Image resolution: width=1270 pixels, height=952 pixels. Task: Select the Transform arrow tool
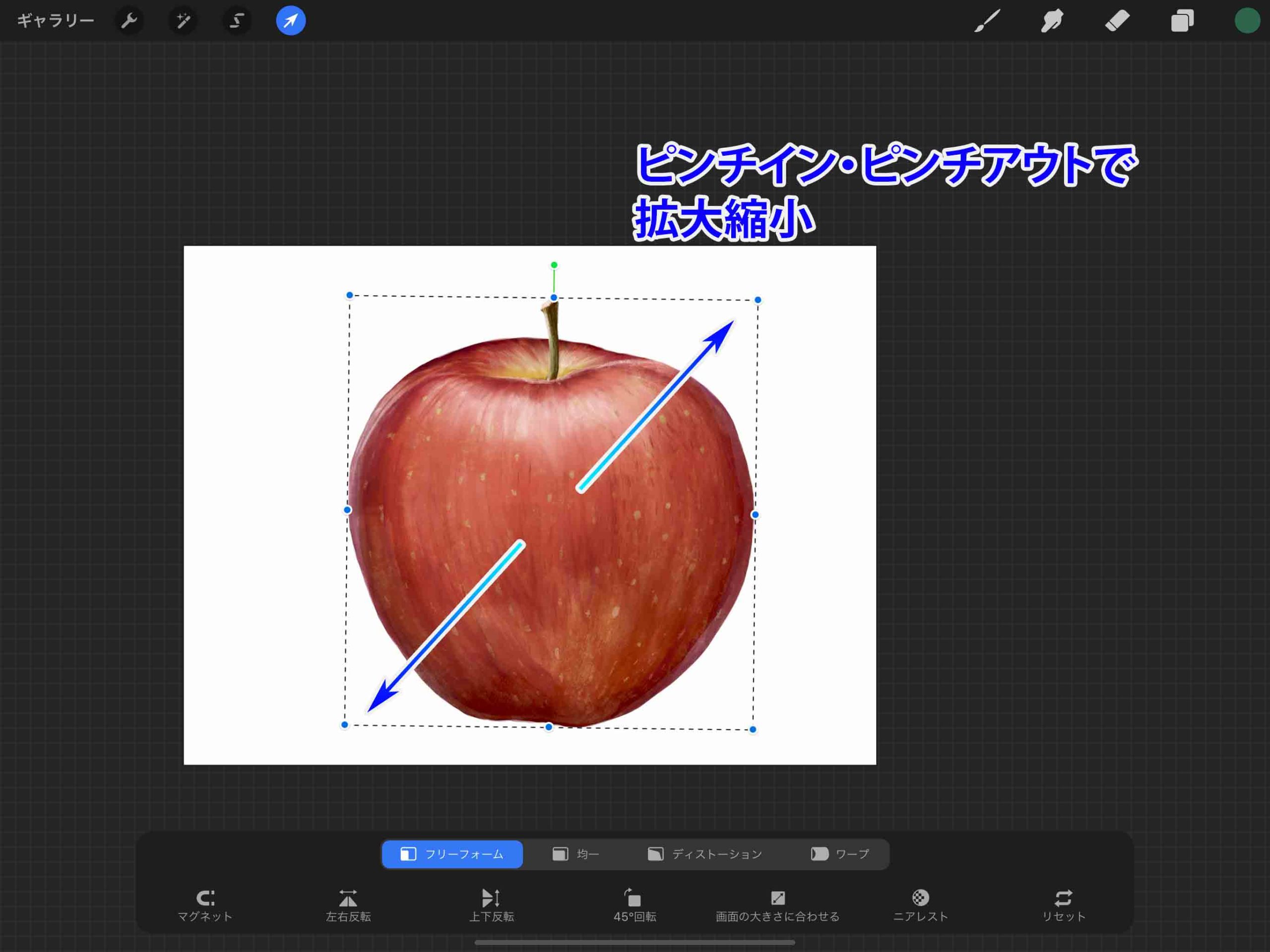[290, 21]
